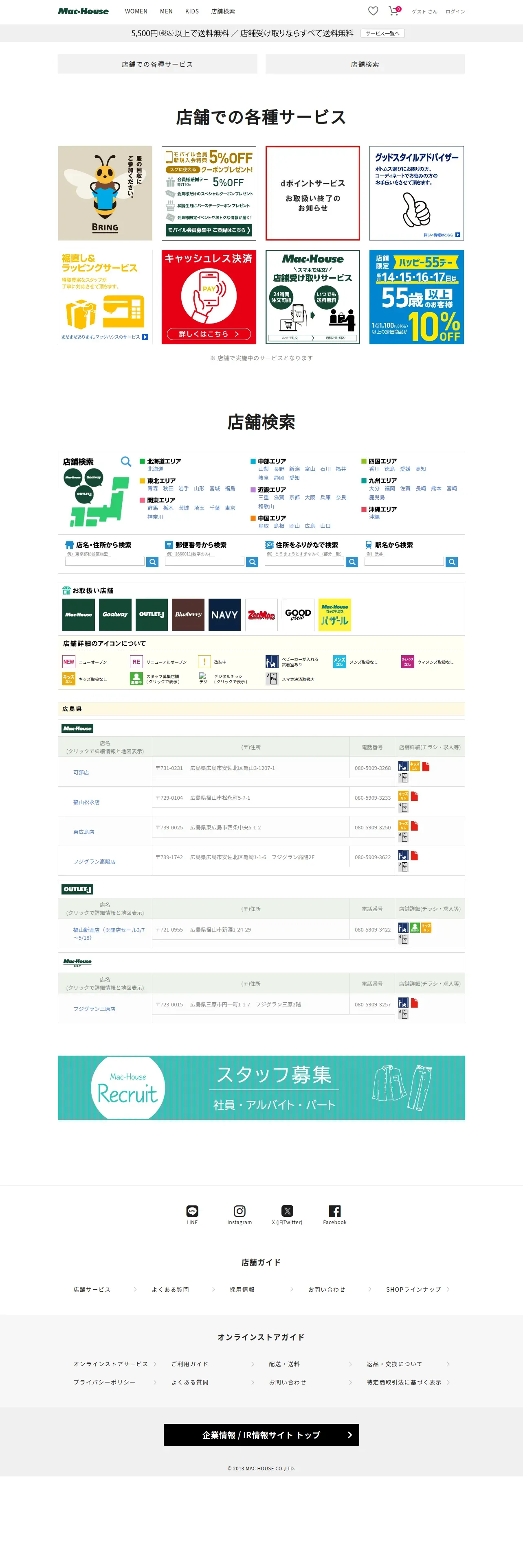Open the ハッピー55デー 10%OFF banner
This screenshot has height=1568, width=523.
pyautogui.click(x=416, y=297)
